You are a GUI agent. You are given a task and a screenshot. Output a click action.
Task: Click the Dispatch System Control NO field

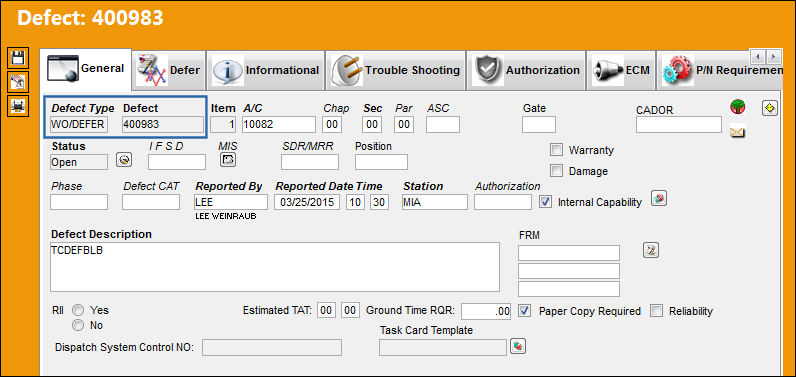click(272, 348)
